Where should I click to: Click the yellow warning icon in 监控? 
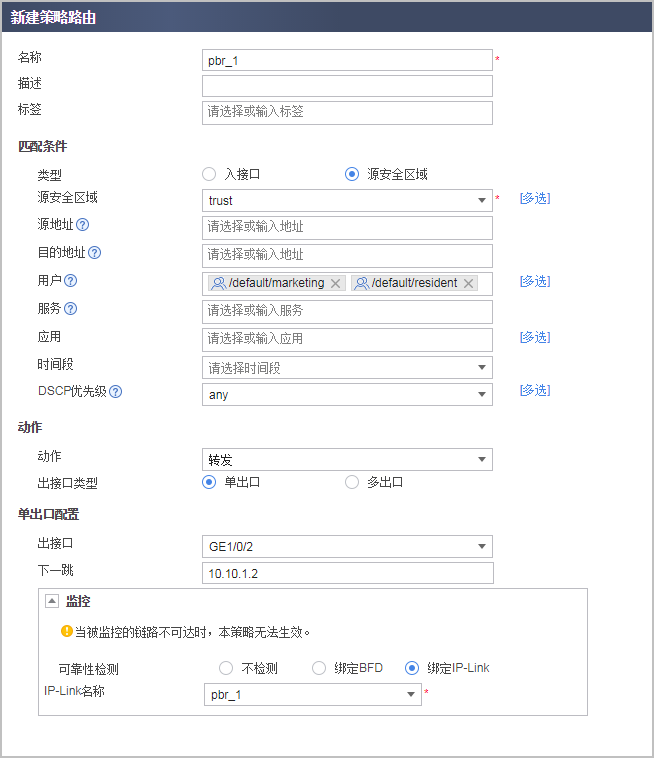tap(67, 631)
